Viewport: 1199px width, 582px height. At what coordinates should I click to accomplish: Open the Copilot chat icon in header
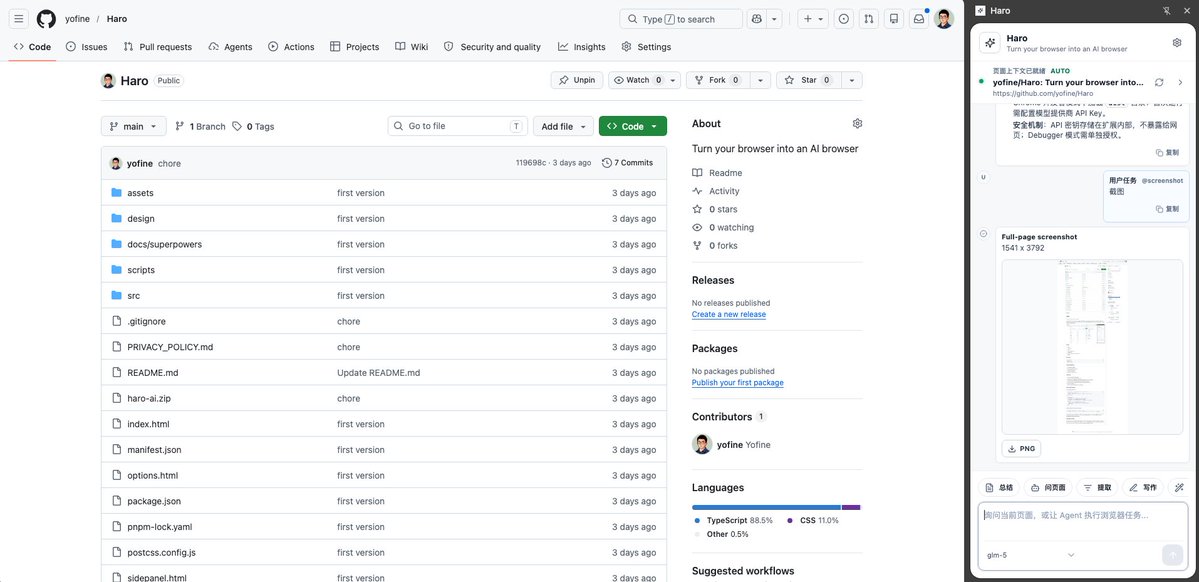[757, 18]
